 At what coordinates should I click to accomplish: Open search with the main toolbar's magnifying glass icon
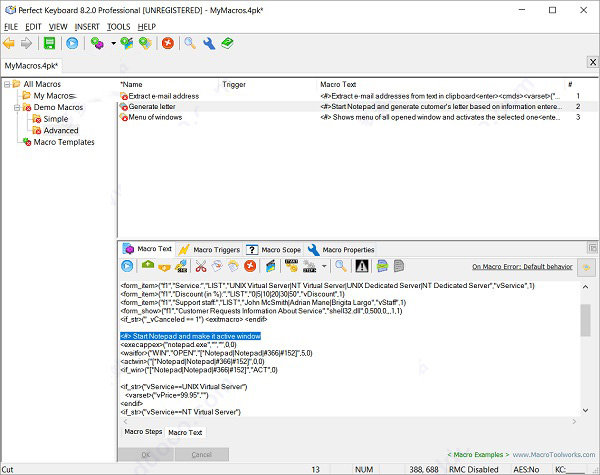coord(190,44)
